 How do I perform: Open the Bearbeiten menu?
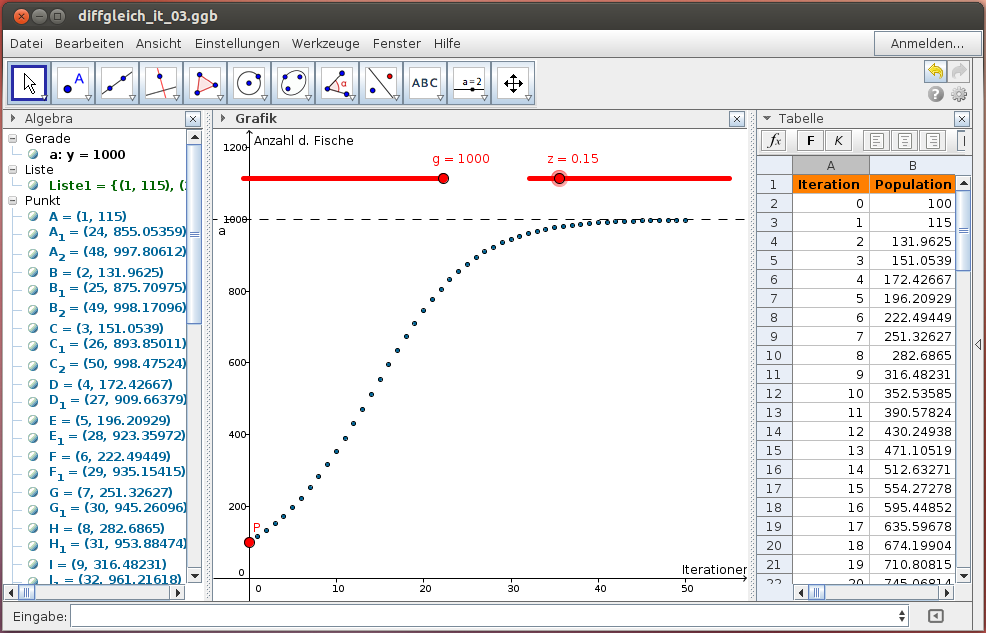89,43
